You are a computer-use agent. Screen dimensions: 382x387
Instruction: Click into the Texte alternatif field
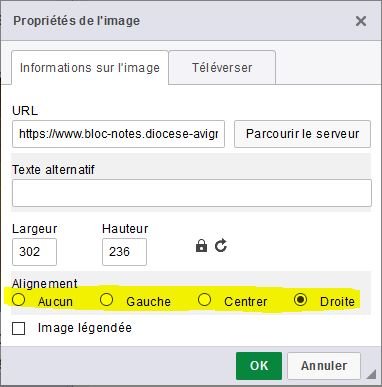[x=192, y=193]
